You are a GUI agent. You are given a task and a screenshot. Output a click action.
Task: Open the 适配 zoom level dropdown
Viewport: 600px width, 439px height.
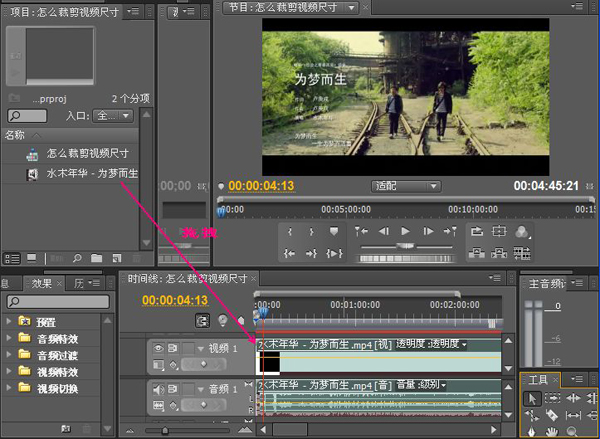click(x=406, y=186)
